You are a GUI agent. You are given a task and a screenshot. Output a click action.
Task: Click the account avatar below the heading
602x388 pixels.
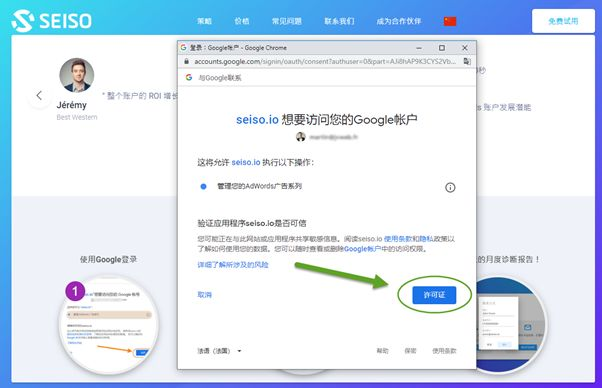[301, 137]
